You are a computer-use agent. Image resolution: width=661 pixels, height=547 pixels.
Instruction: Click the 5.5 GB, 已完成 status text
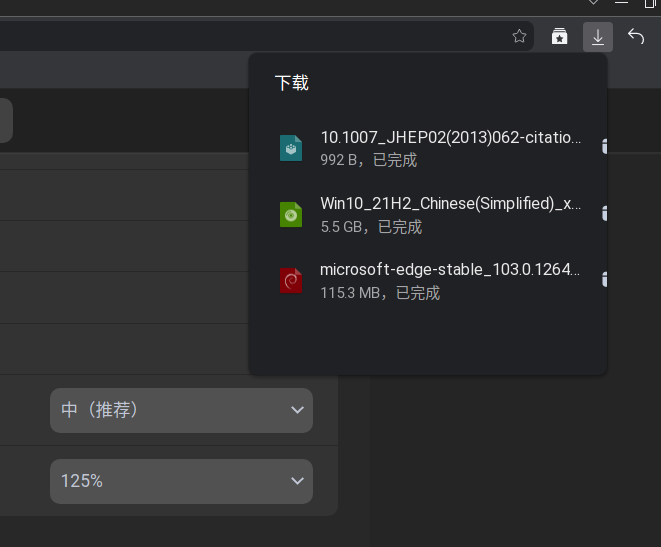point(371,227)
